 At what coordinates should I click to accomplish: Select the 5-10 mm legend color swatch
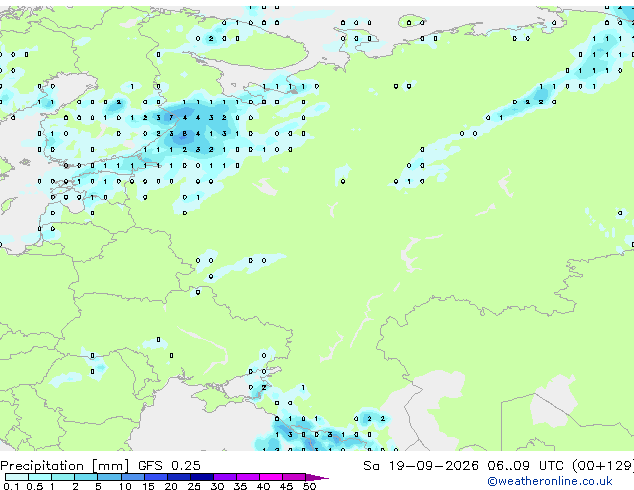point(110,477)
